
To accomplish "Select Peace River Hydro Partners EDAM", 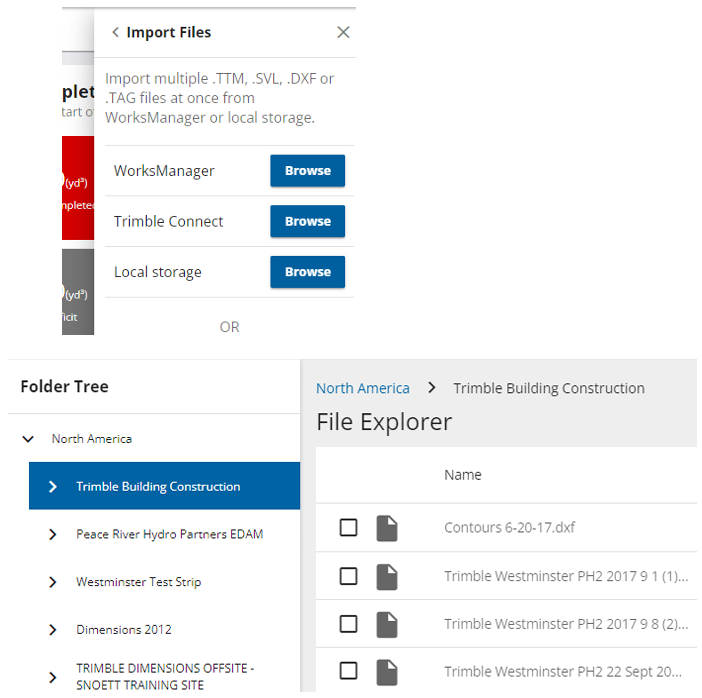I will point(170,534).
